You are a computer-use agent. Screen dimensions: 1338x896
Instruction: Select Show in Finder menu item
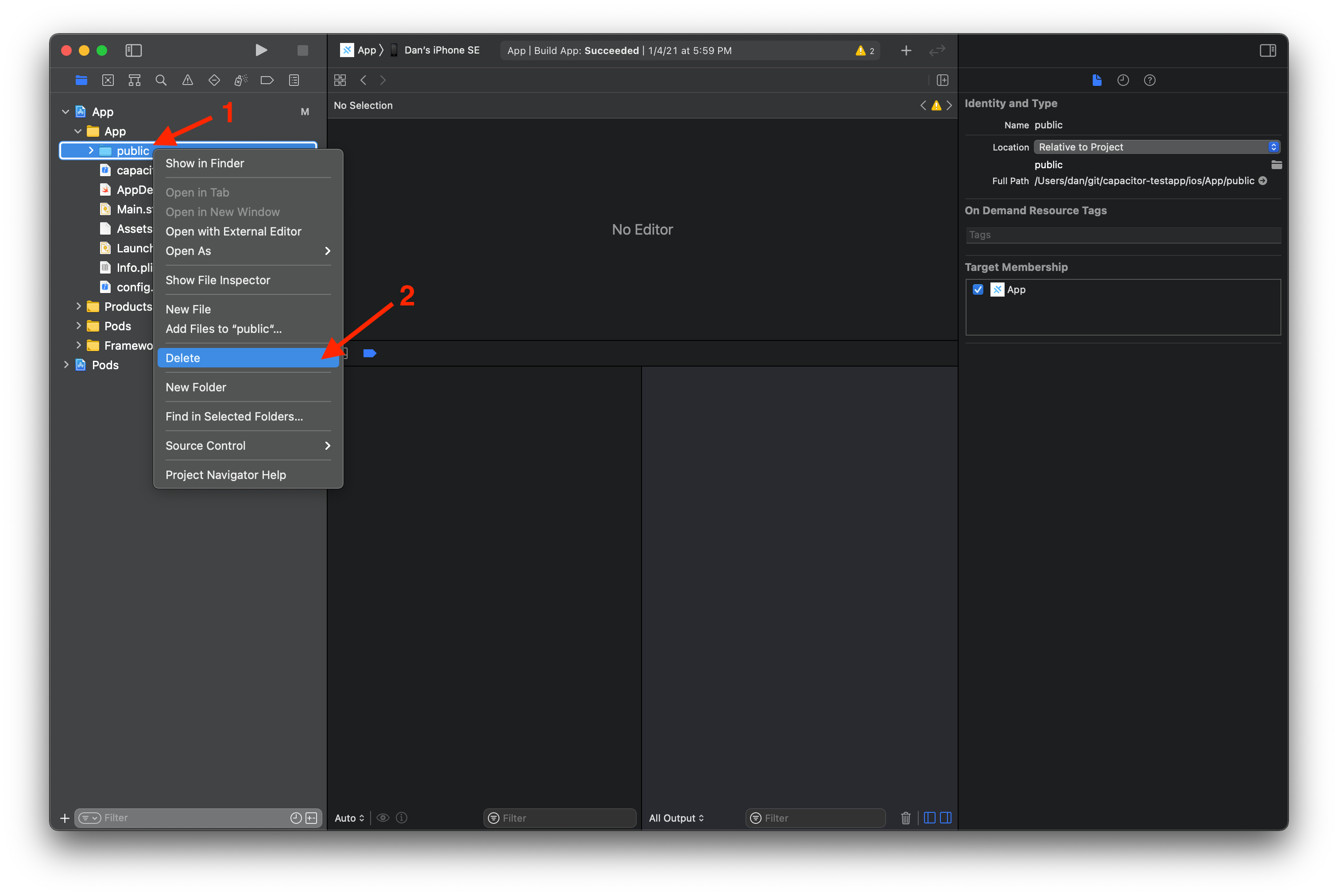click(205, 163)
